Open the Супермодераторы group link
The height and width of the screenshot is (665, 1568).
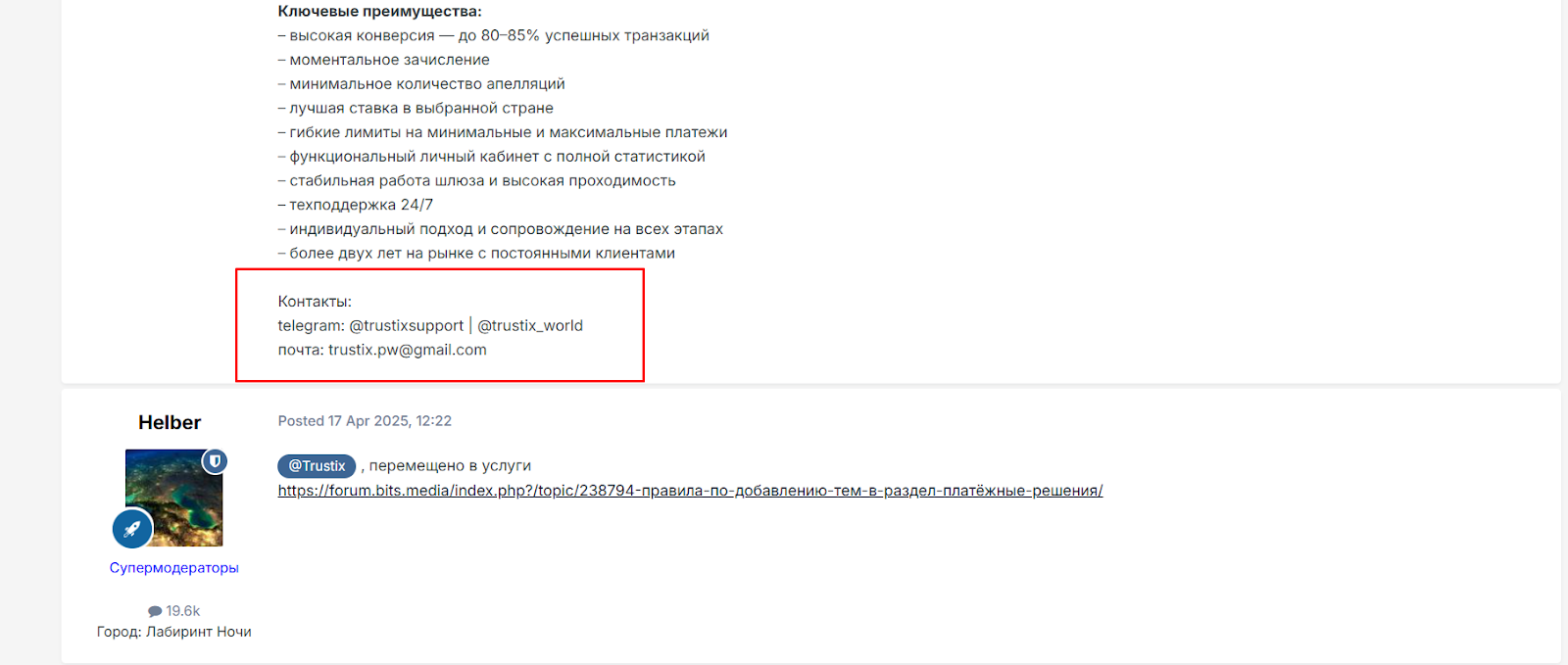coord(174,568)
